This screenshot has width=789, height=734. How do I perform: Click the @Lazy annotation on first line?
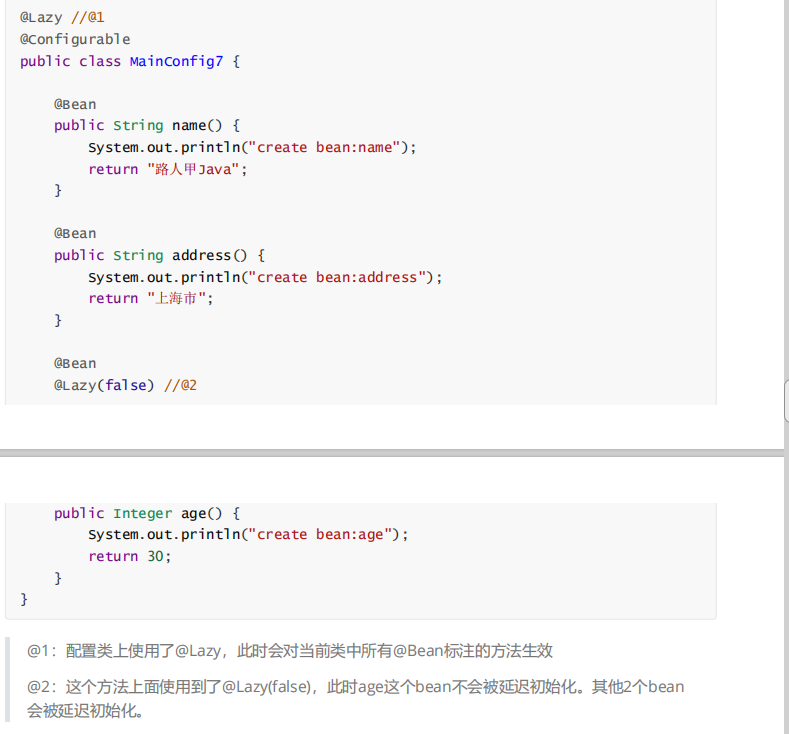(x=41, y=17)
